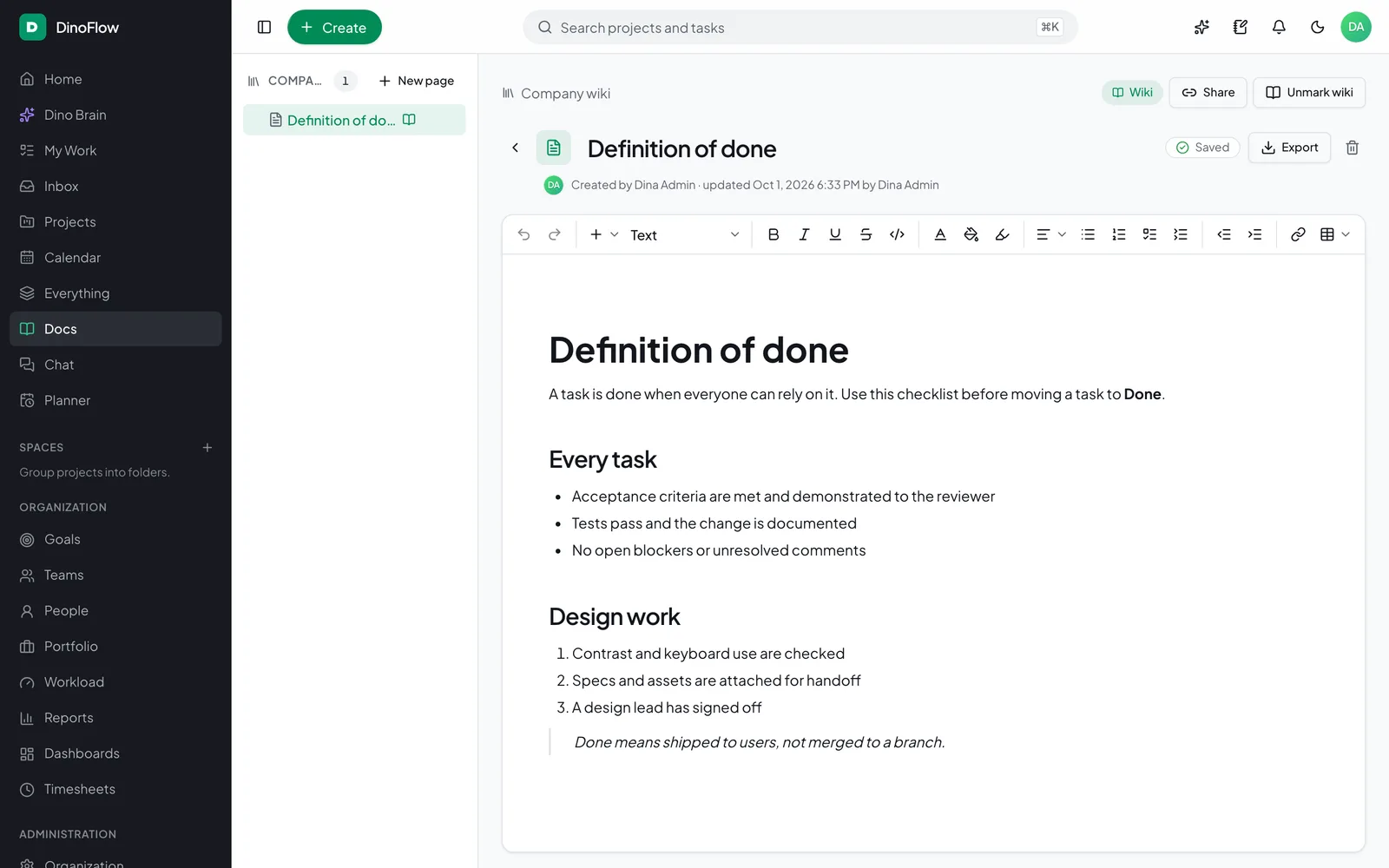Change the document page icon beside the title
The image size is (1389, 868).
(x=554, y=148)
